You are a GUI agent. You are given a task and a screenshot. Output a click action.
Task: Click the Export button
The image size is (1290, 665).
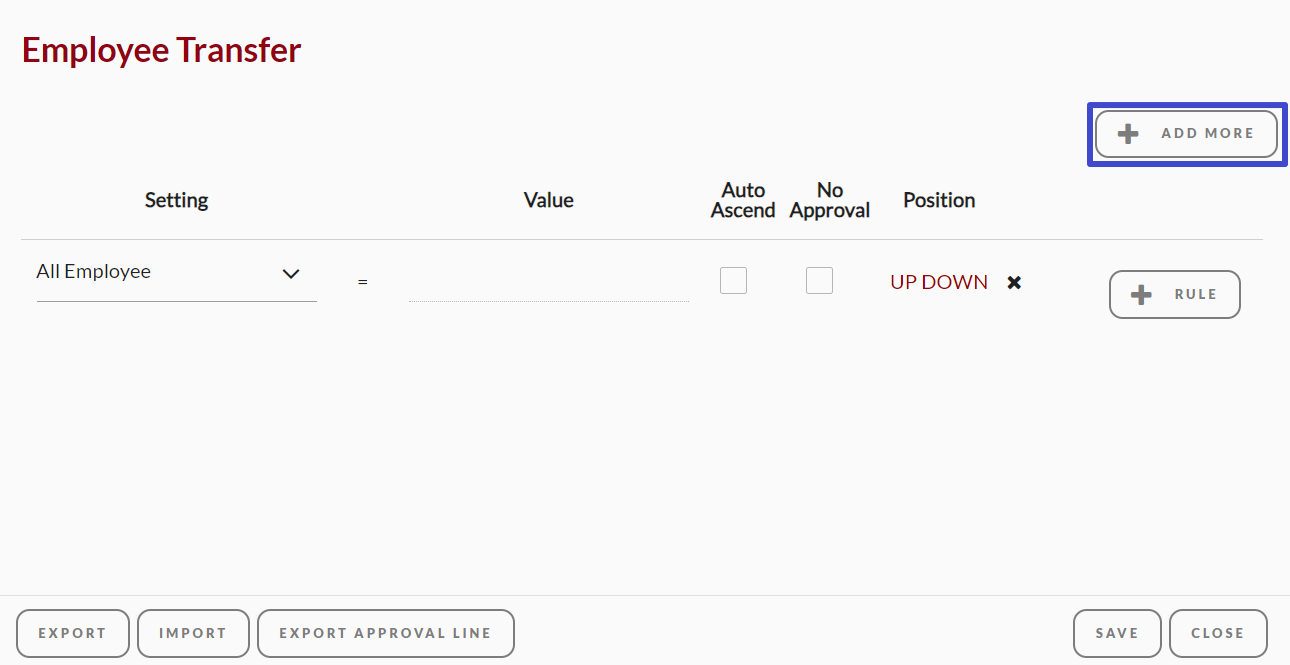point(73,633)
